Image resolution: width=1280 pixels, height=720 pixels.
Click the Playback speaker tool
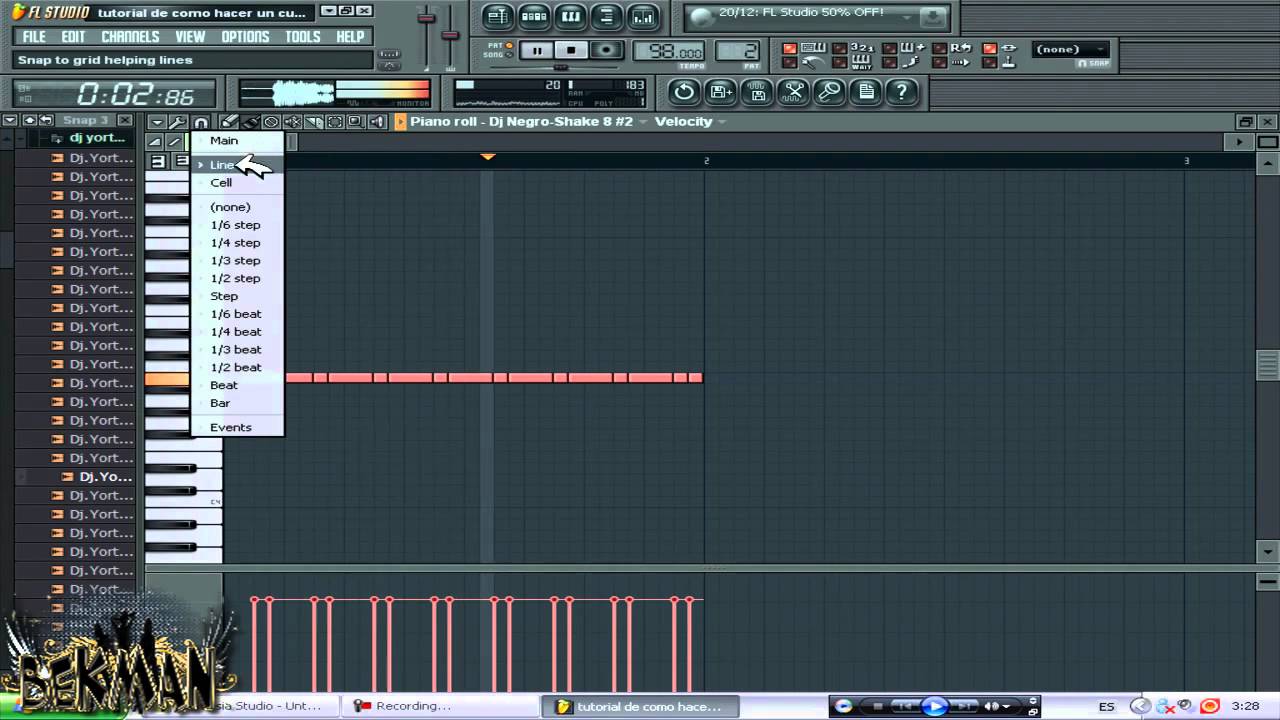377,122
